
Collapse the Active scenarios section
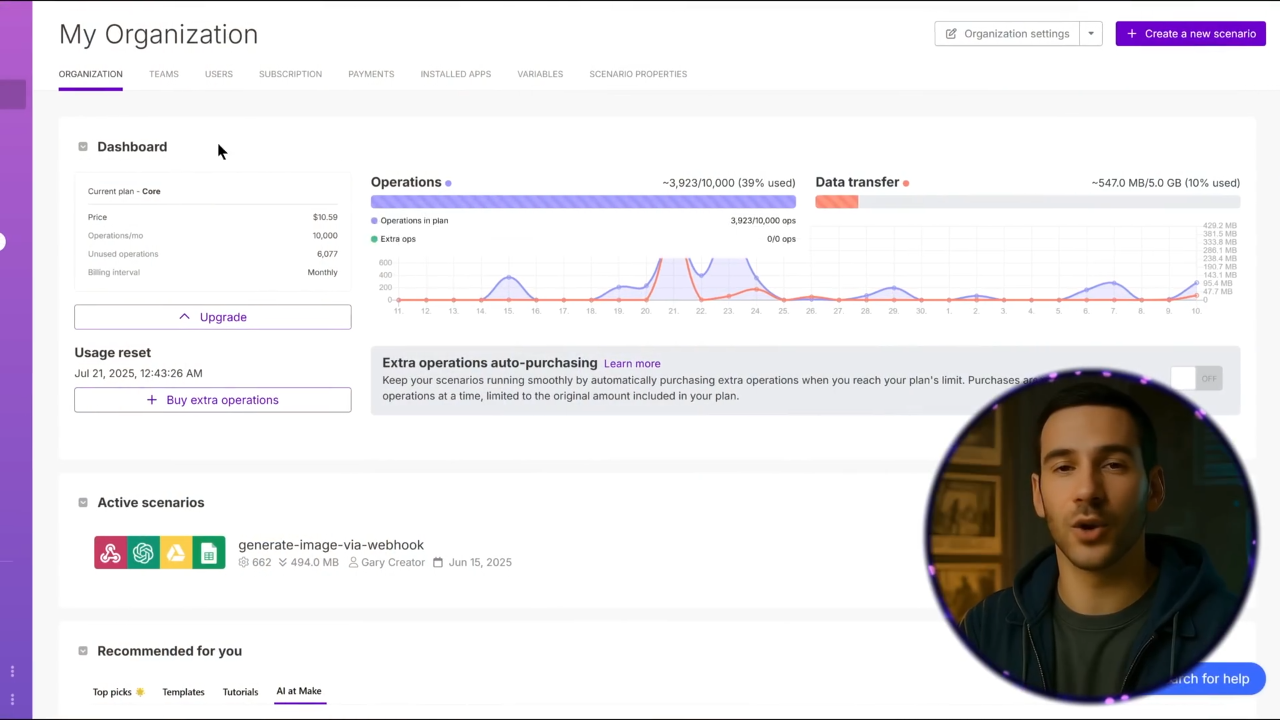(83, 503)
